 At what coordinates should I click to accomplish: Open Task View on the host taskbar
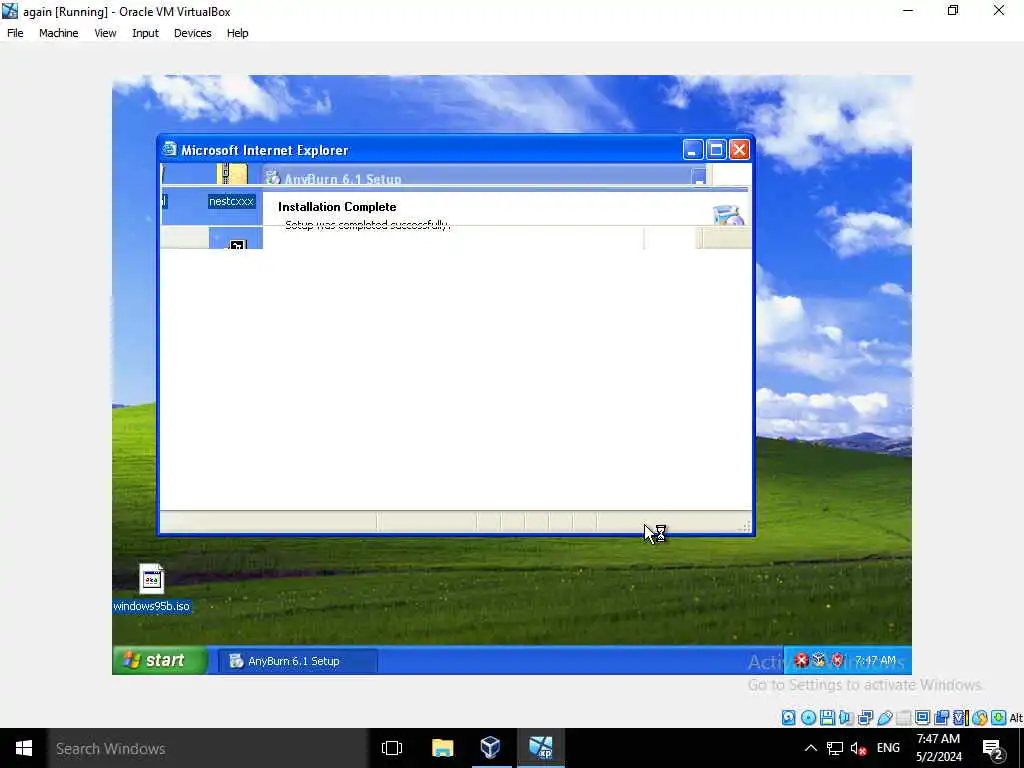coord(392,748)
